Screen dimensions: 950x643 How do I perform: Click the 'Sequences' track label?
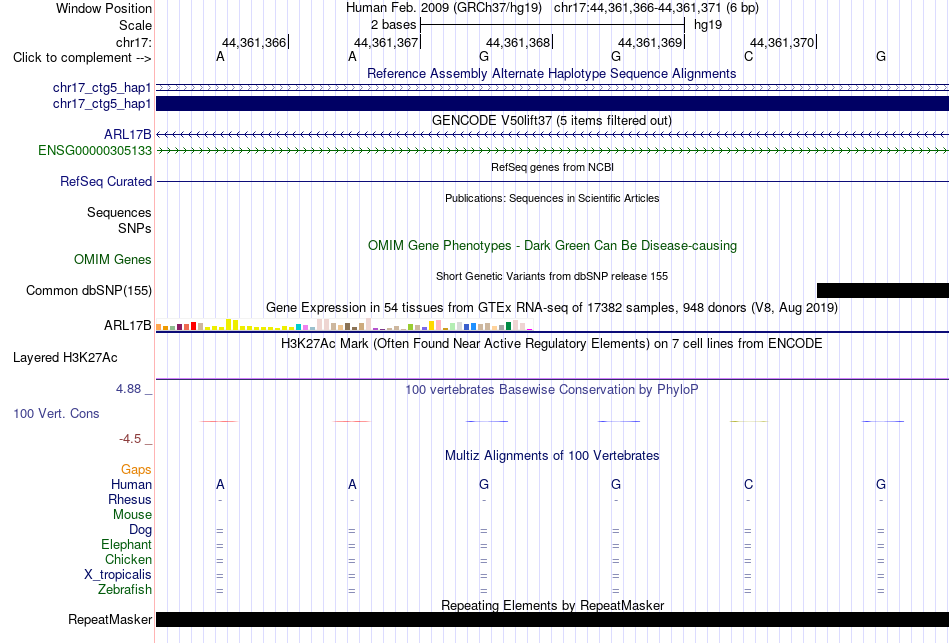(x=119, y=213)
